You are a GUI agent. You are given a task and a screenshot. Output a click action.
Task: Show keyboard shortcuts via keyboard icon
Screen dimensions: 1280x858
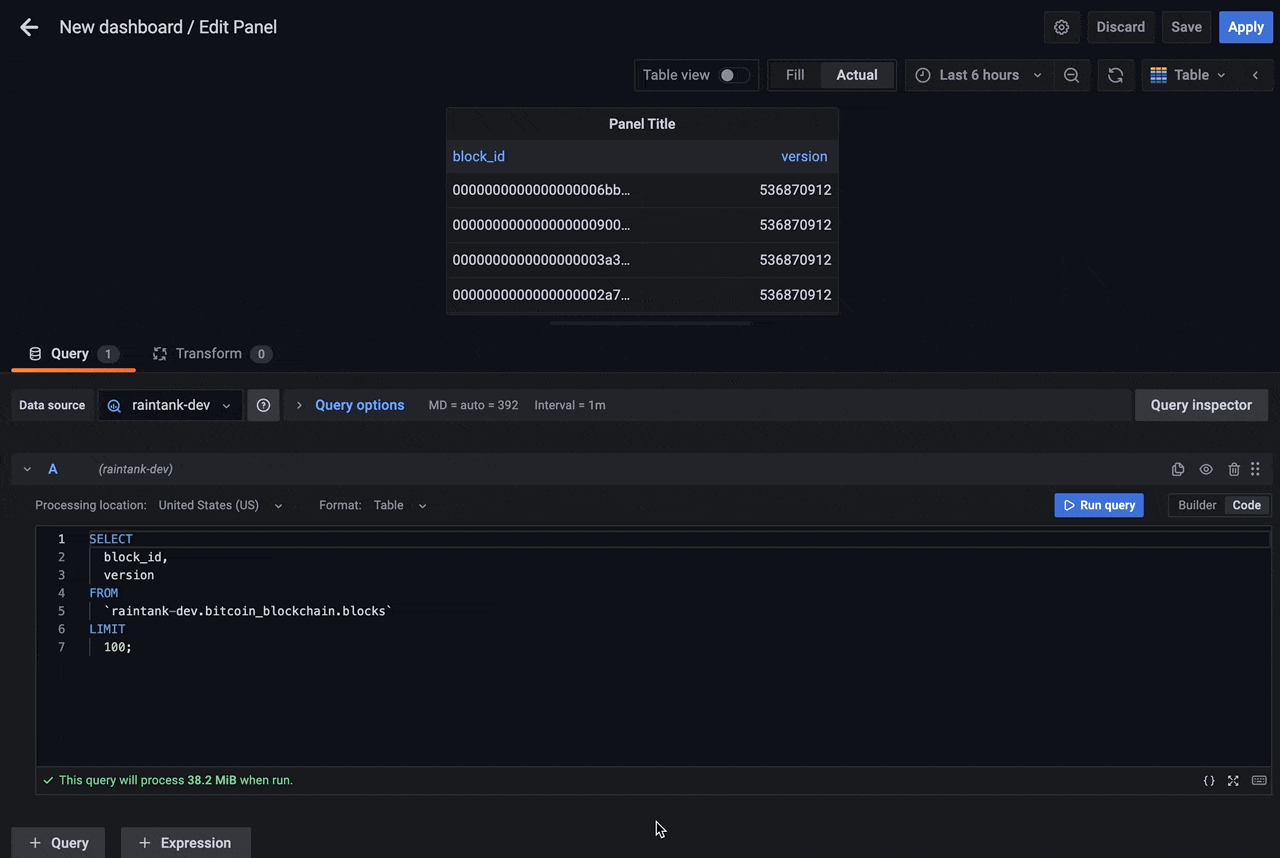1258,780
